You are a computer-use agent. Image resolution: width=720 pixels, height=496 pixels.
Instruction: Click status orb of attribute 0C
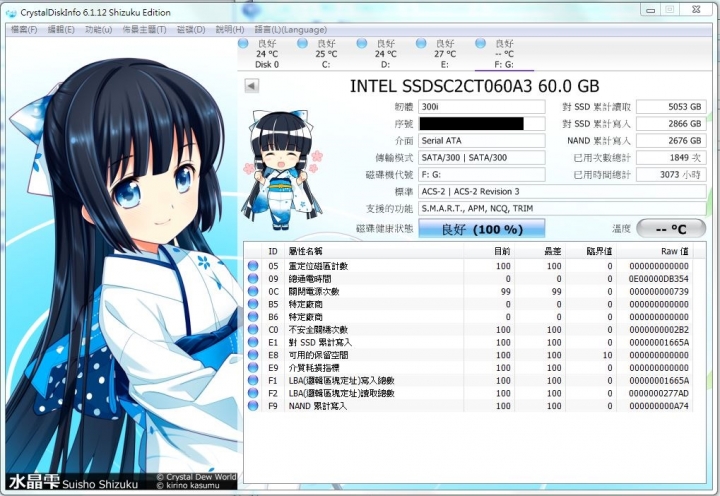click(253, 291)
